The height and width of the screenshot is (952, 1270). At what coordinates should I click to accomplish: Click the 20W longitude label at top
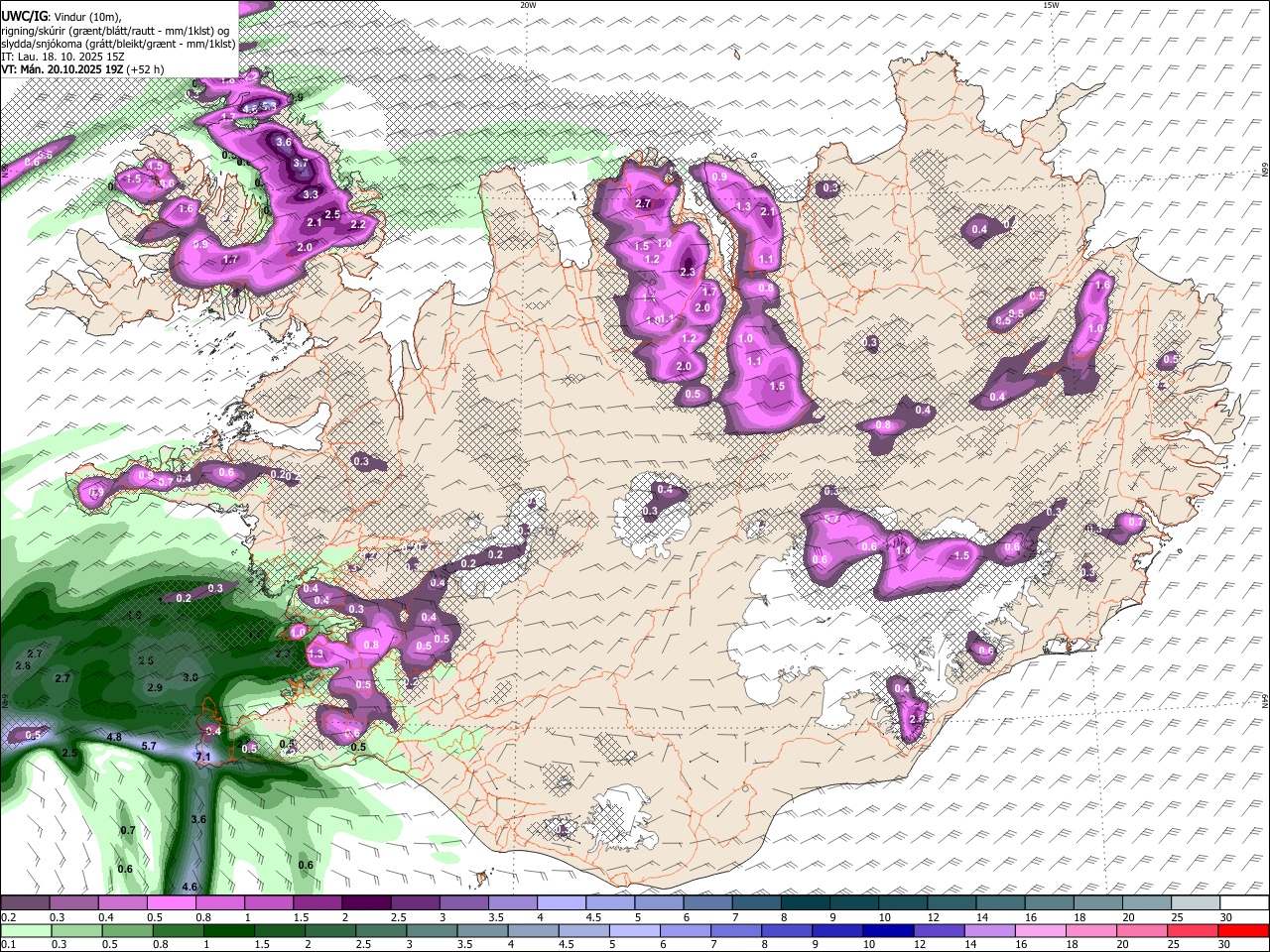coord(528,5)
